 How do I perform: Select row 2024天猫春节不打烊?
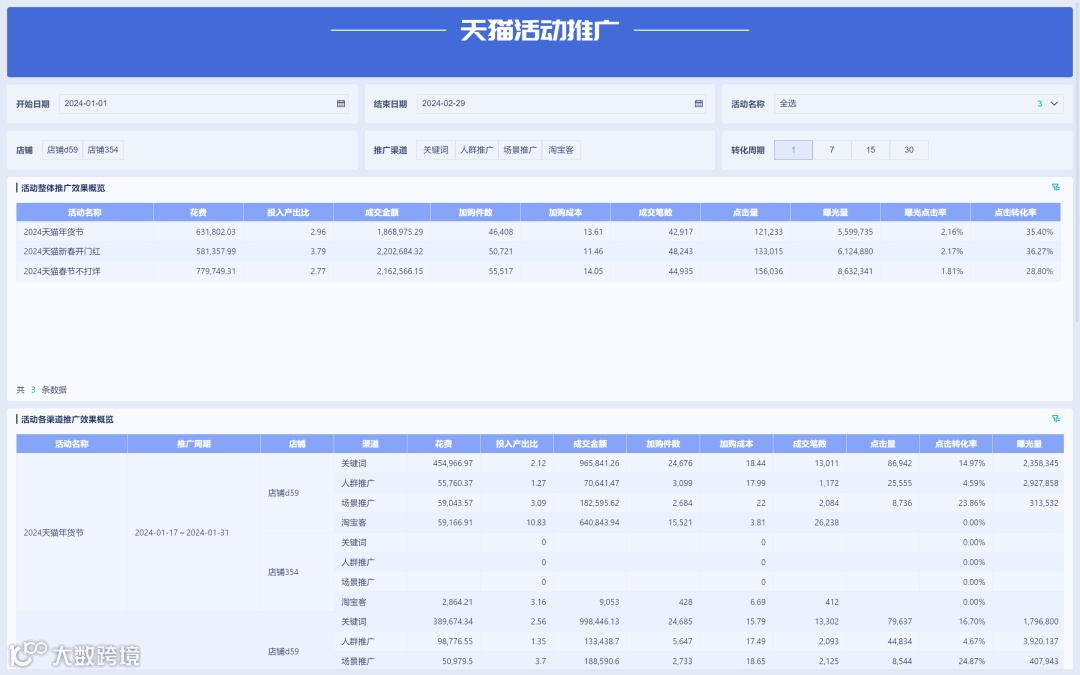(x=539, y=271)
